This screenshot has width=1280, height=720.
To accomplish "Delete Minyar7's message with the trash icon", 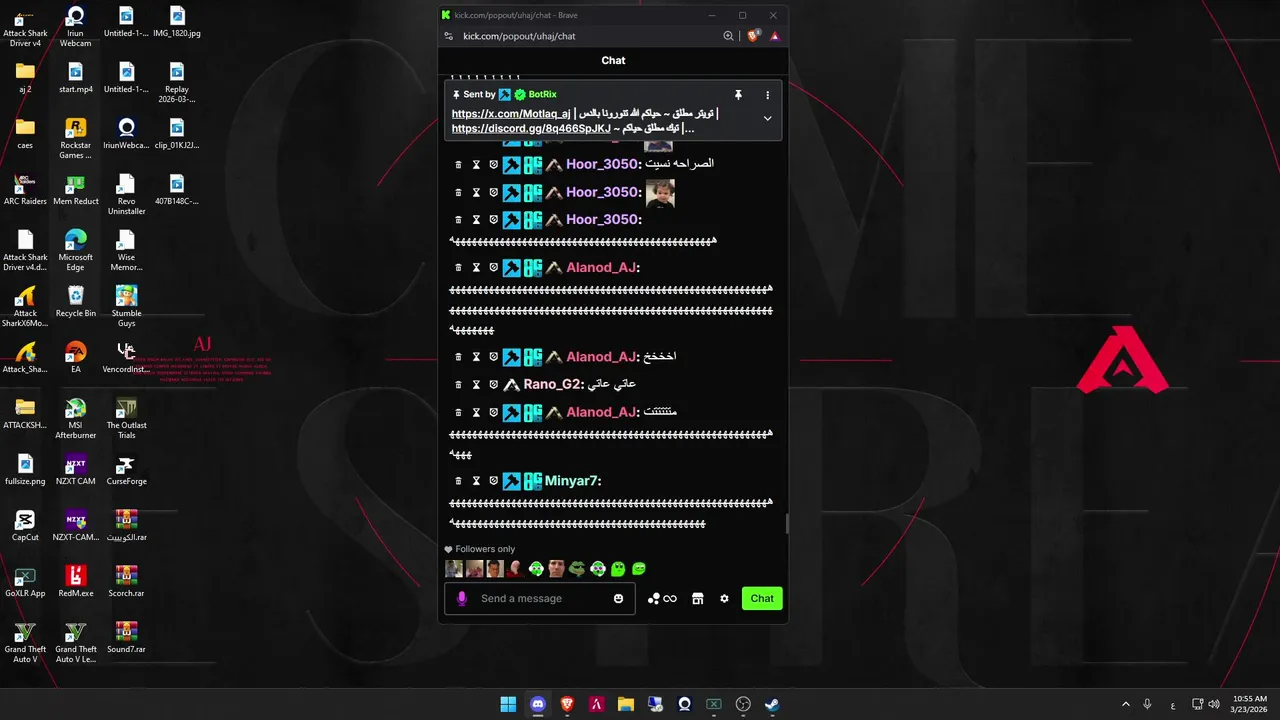I will pyautogui.click(x=459, y=481).
